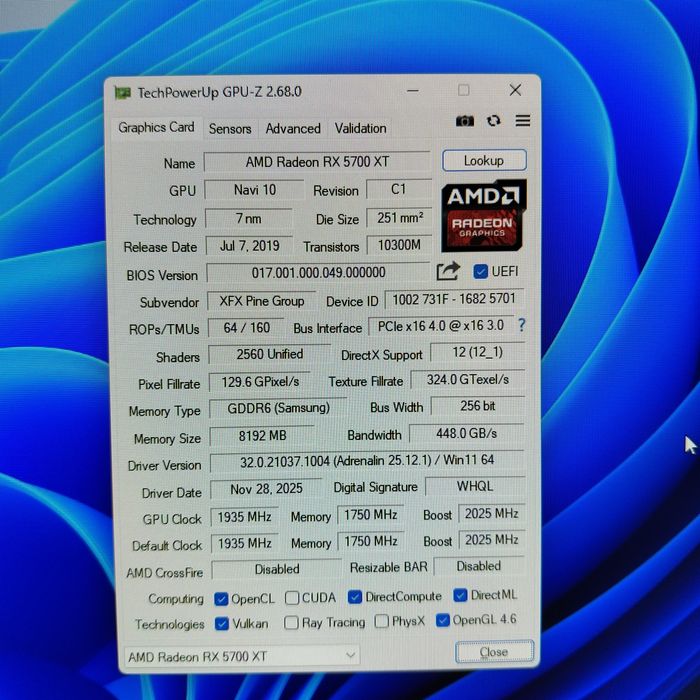Click the Driver Date 'Nov 28, 2025'
The height and width of the screenshot is (700, 700).
click(266, 489)
